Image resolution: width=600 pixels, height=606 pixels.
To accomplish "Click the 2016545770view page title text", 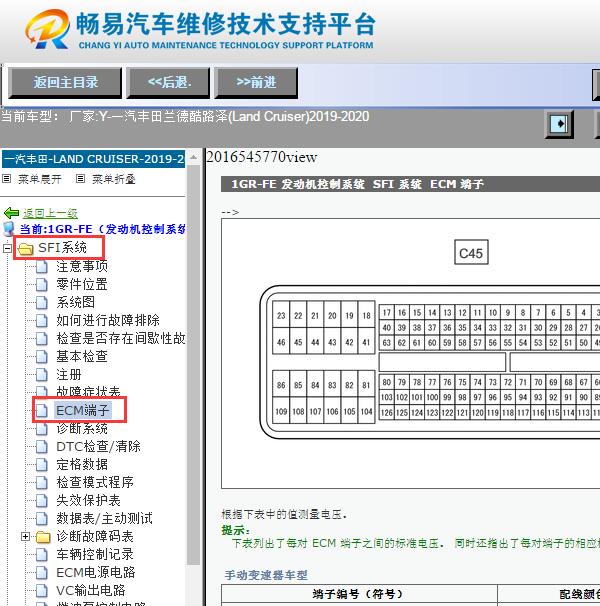I will [x=262, y=157].
